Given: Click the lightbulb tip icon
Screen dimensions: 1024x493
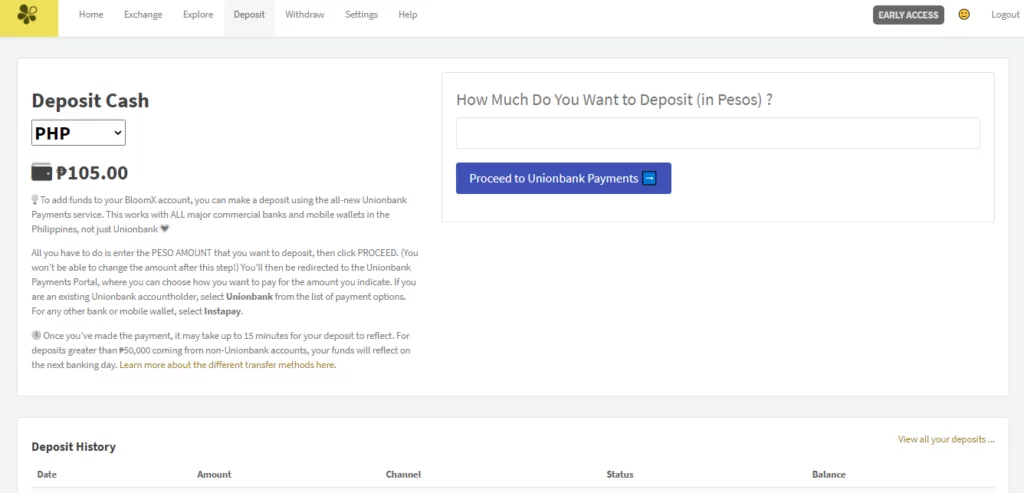Looking at the screenshot, I should tap(35, 200).
